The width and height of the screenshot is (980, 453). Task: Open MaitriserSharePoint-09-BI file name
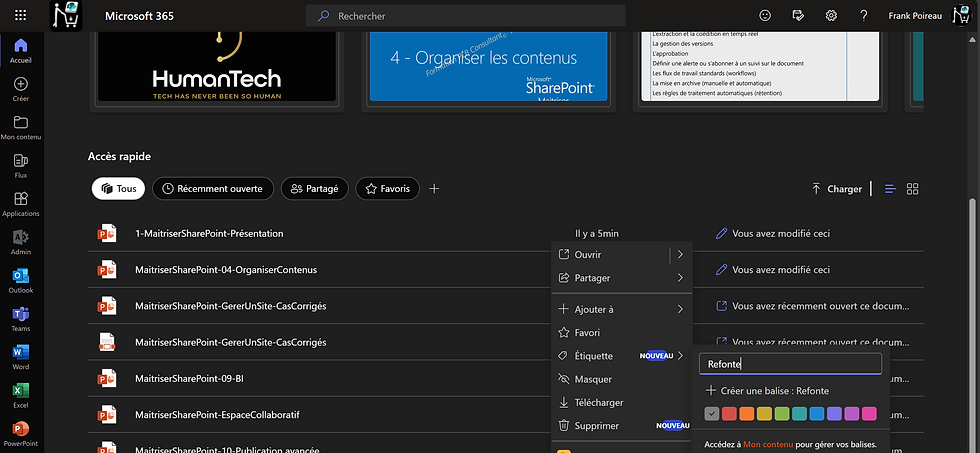189,379
